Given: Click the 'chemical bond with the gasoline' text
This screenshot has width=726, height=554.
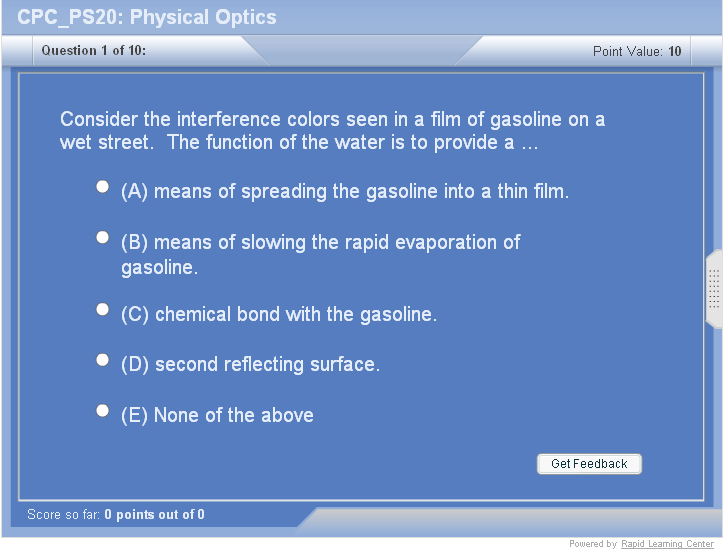Looking at the screenshot, I should [x=279, y=314].
